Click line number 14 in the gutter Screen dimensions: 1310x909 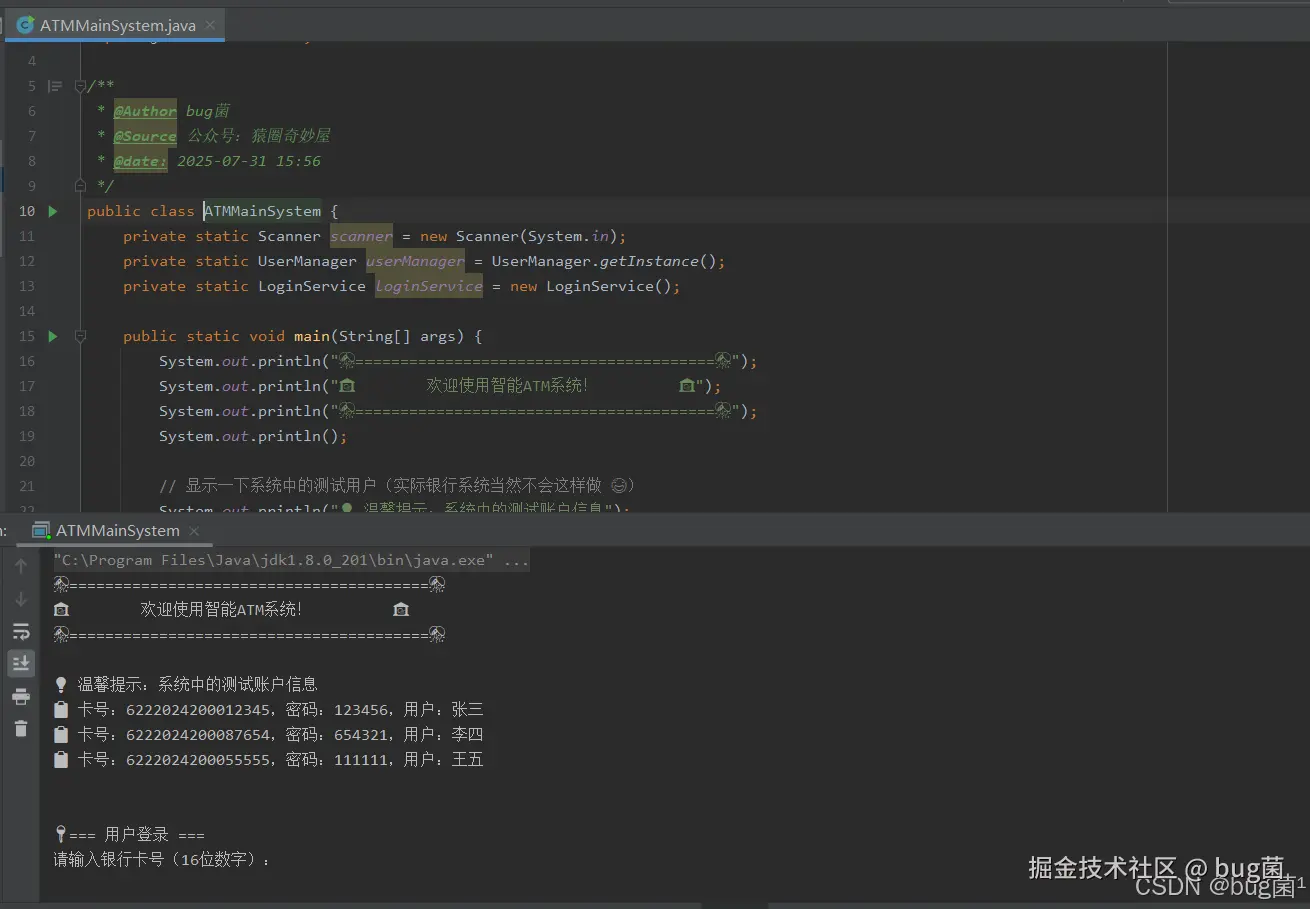pyautogui.click(x=27, y=311)
